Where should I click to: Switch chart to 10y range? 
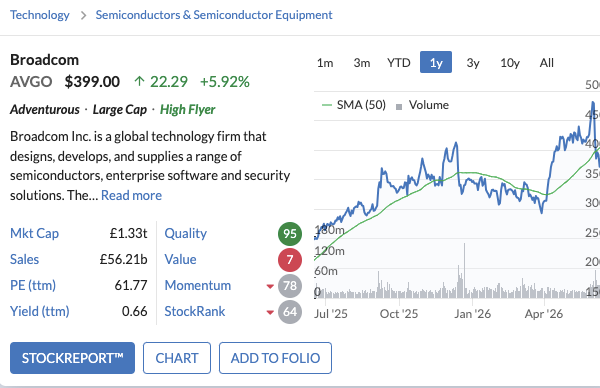coord(510,62)
